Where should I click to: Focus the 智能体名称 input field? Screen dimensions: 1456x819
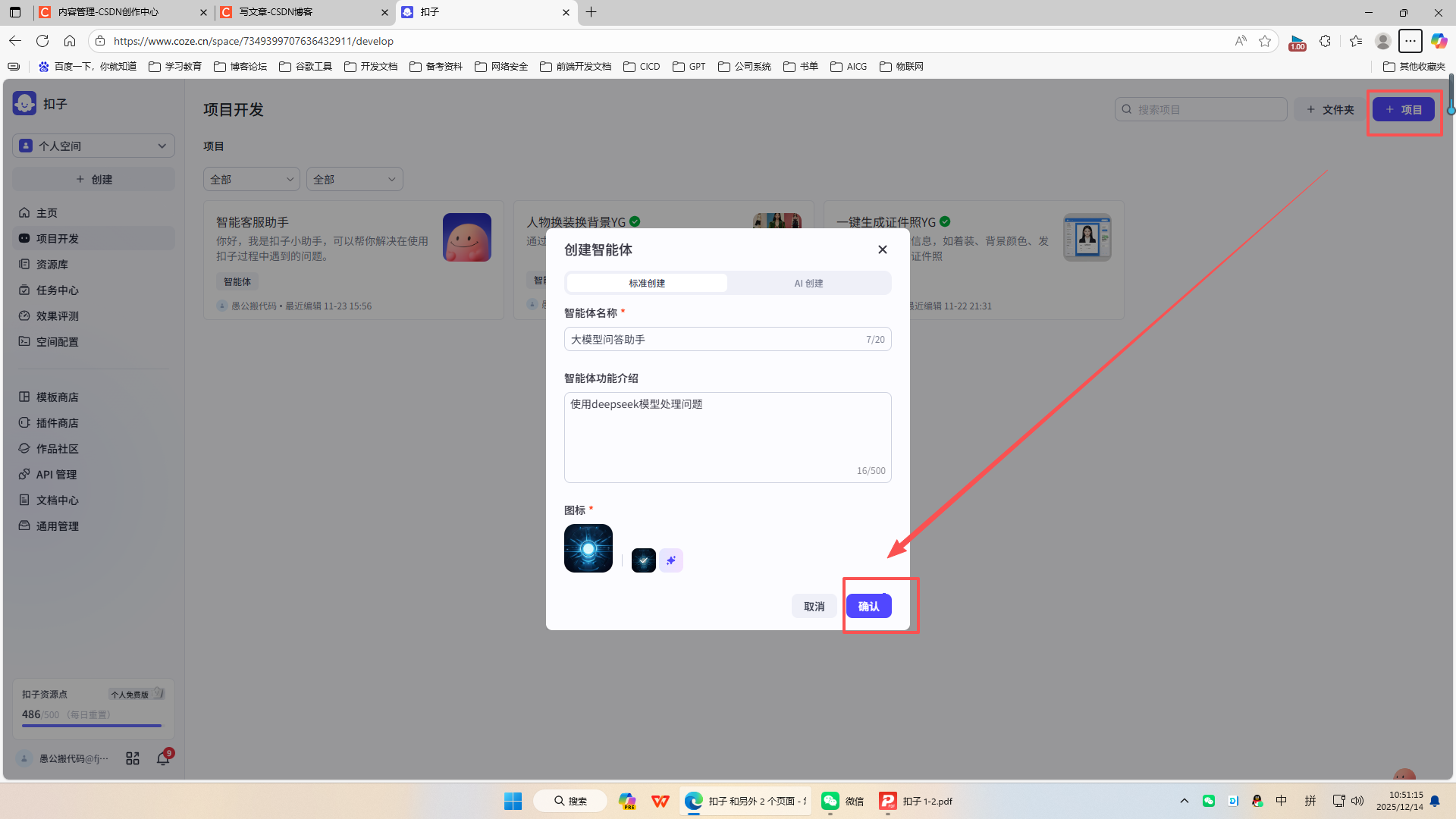click(713, 339)
